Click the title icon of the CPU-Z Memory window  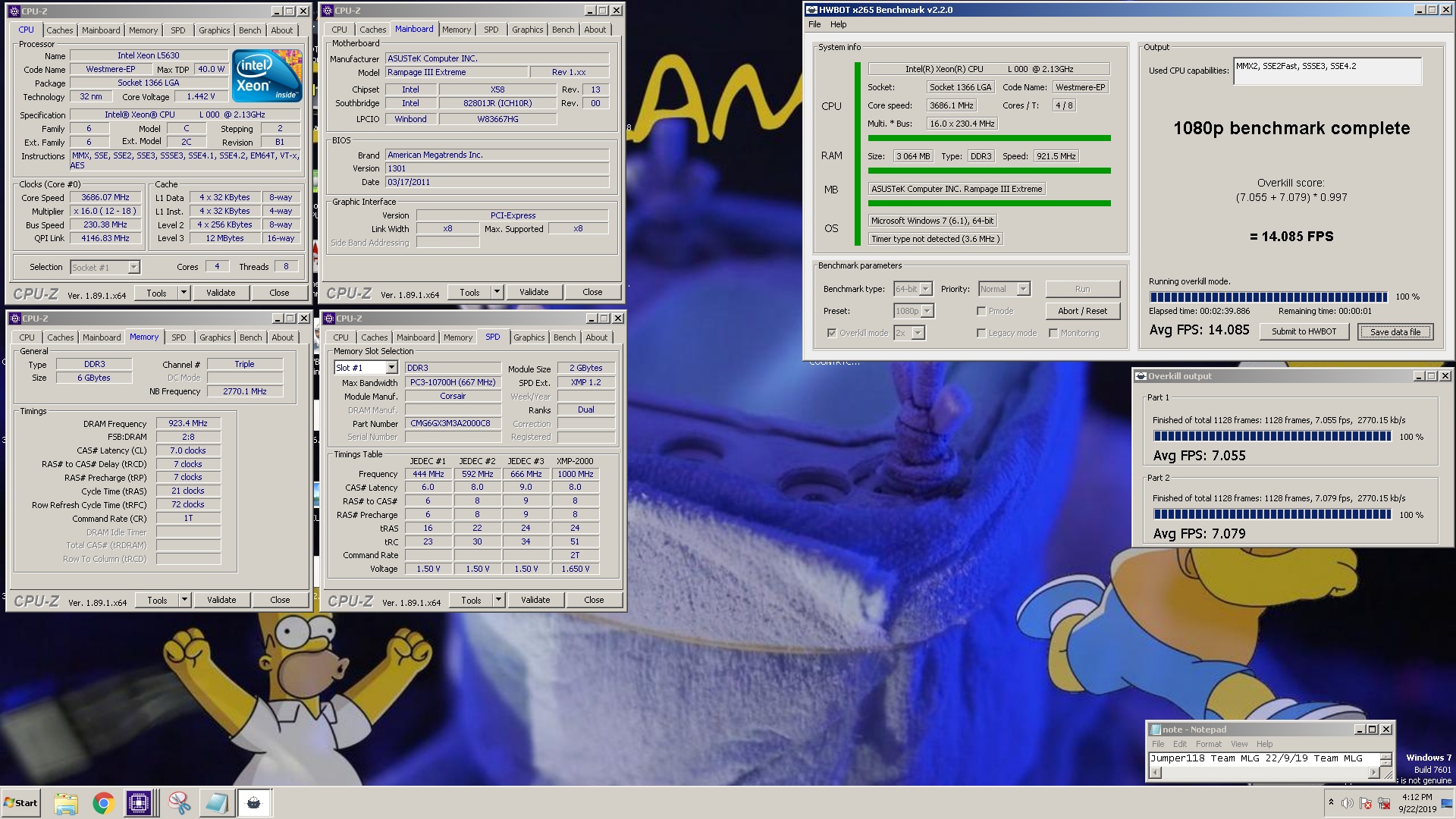14,318
